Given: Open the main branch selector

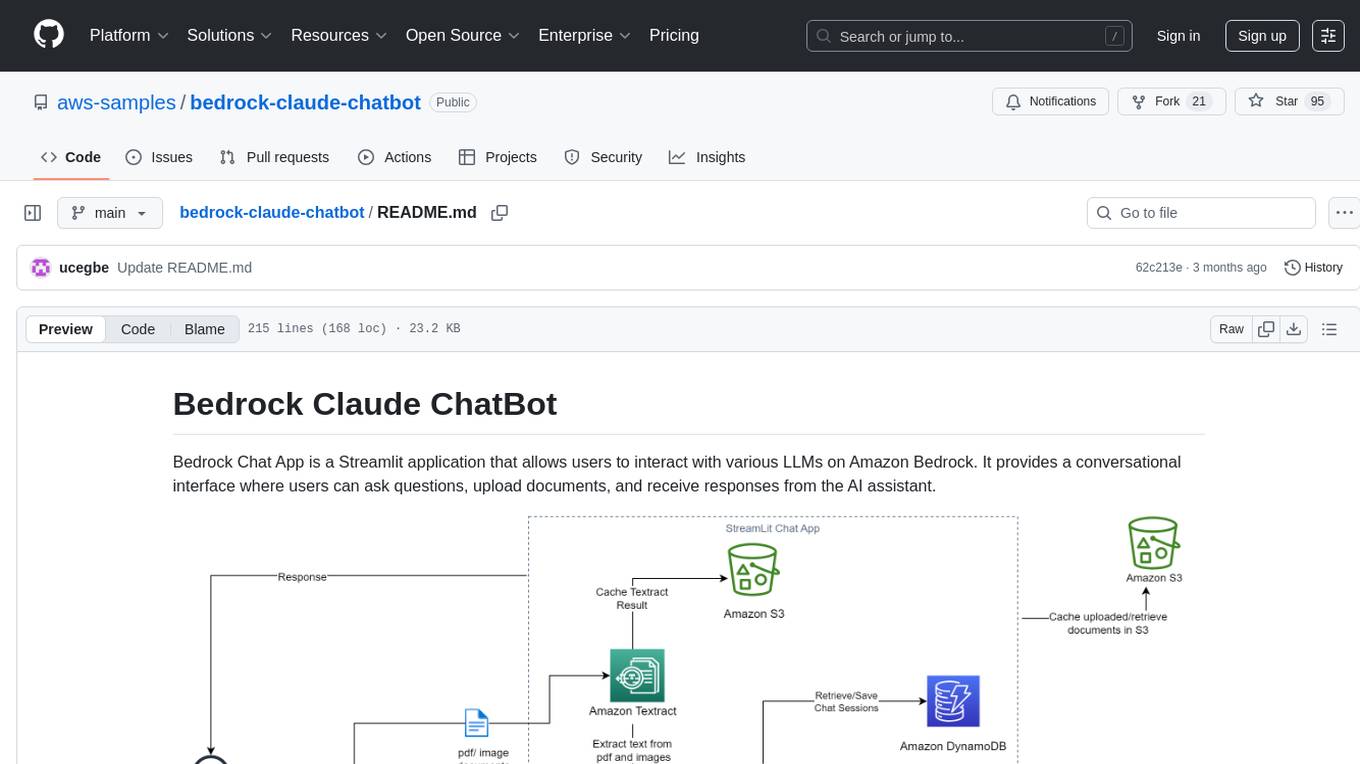Looking at the screenshot, I should tap(110, 213).
